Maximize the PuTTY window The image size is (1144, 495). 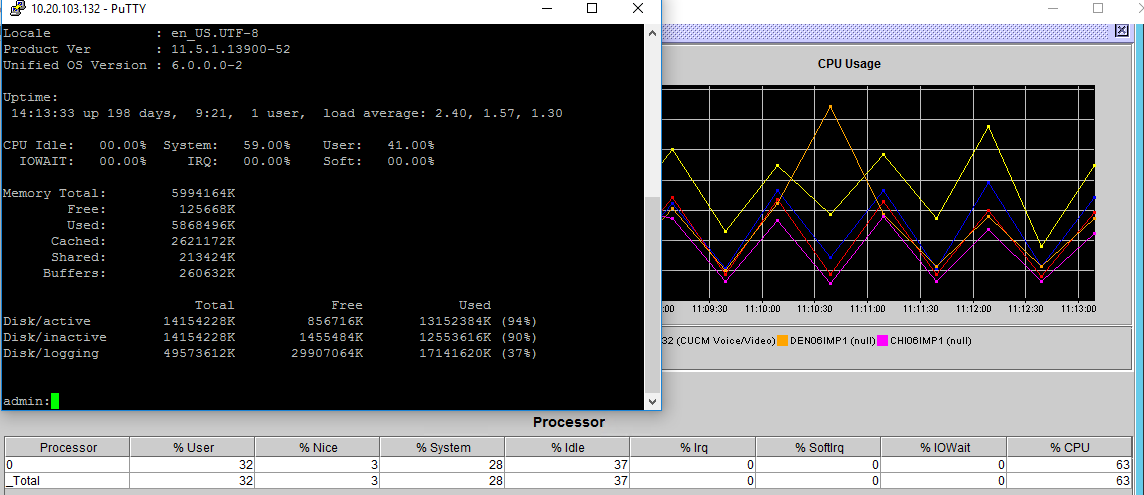coord(591,9)
